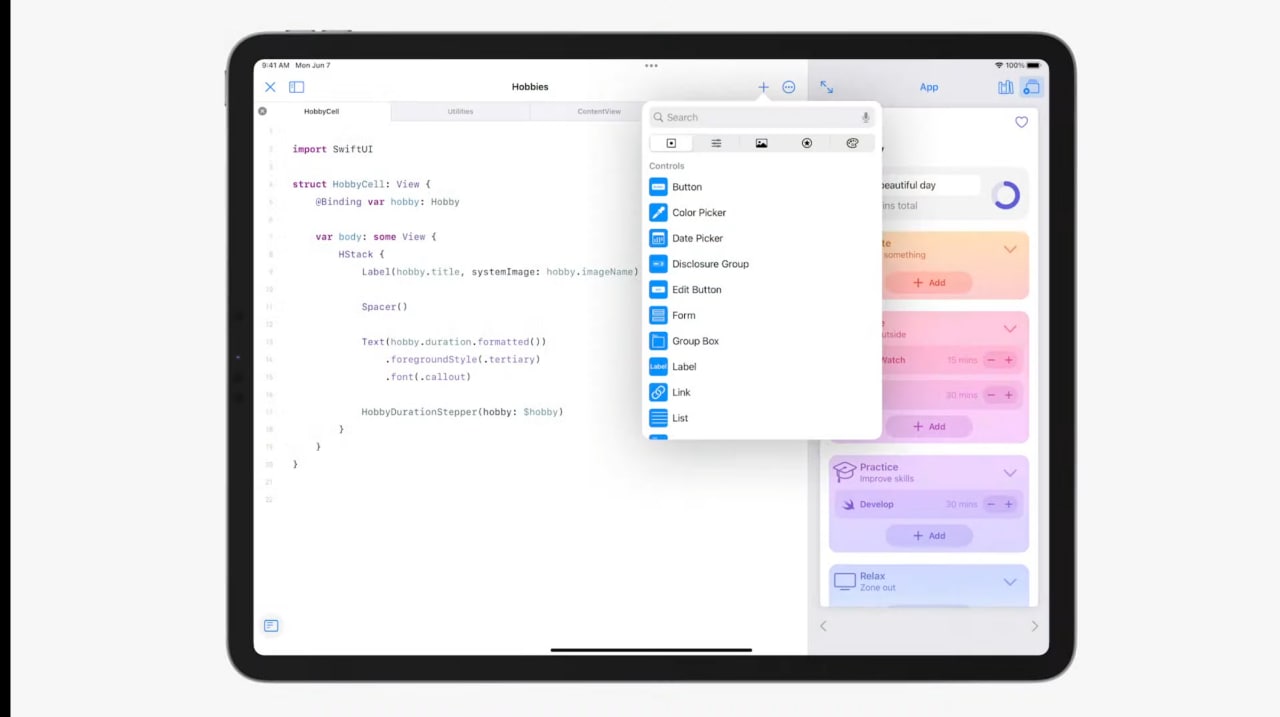1280x717 pixels.
Task: Decrease the 15 mins duration
Action: point(991,360)
